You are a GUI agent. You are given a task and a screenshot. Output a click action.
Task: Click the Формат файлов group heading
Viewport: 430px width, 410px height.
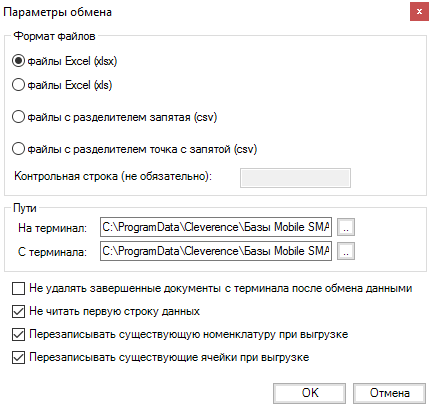[x=54, y=36]
